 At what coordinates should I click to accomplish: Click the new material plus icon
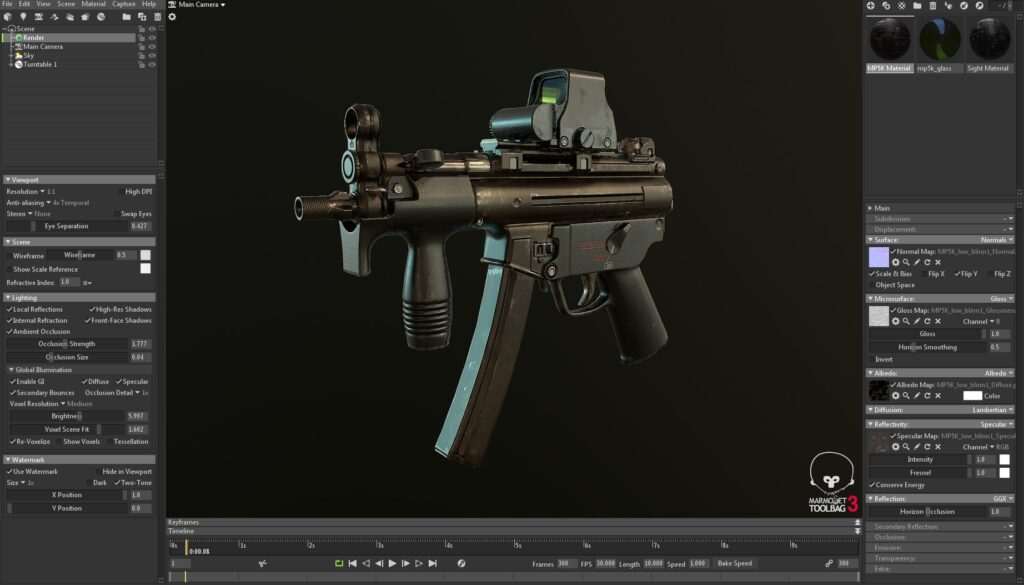point(871,5)
